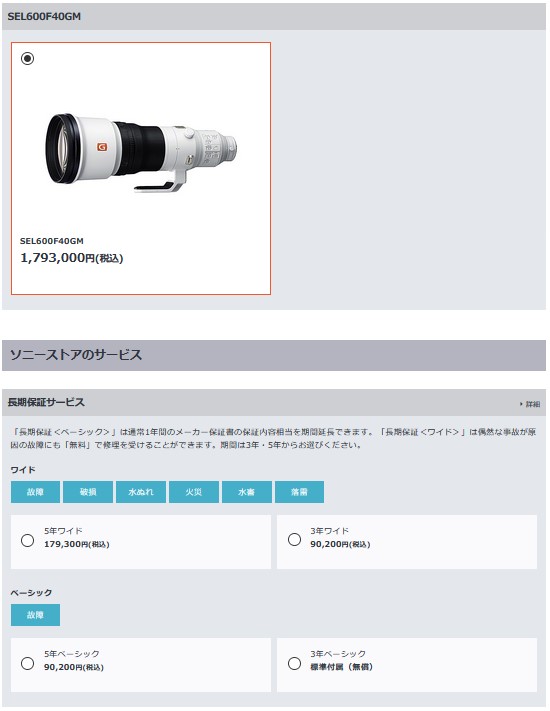This screenshot has width=550, height=711.
Task: Click the 水ぬれ coverage tag
Action: [x=141, y=492]
